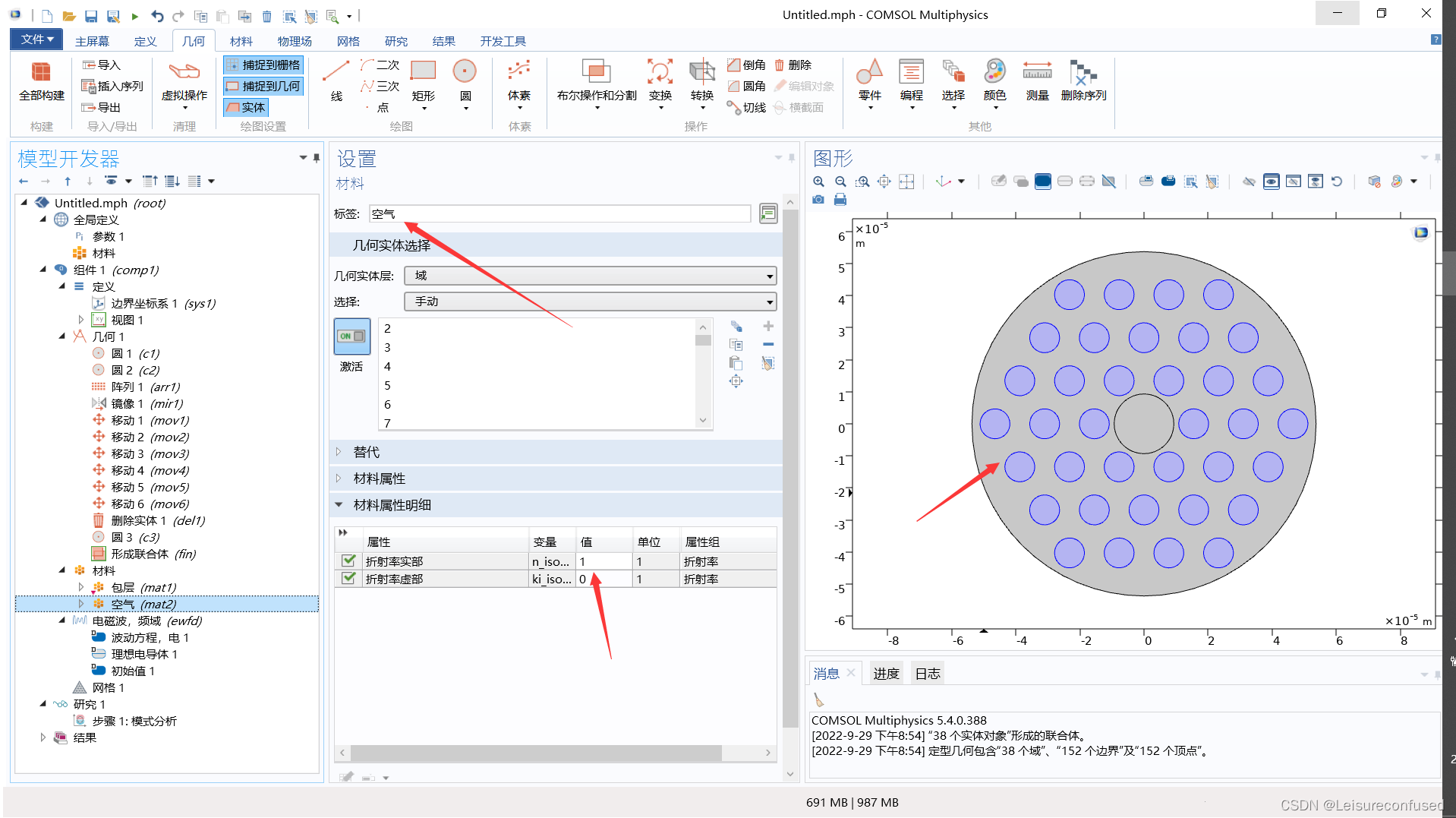Toggle the Solid drawing option

tap(246, 108)
